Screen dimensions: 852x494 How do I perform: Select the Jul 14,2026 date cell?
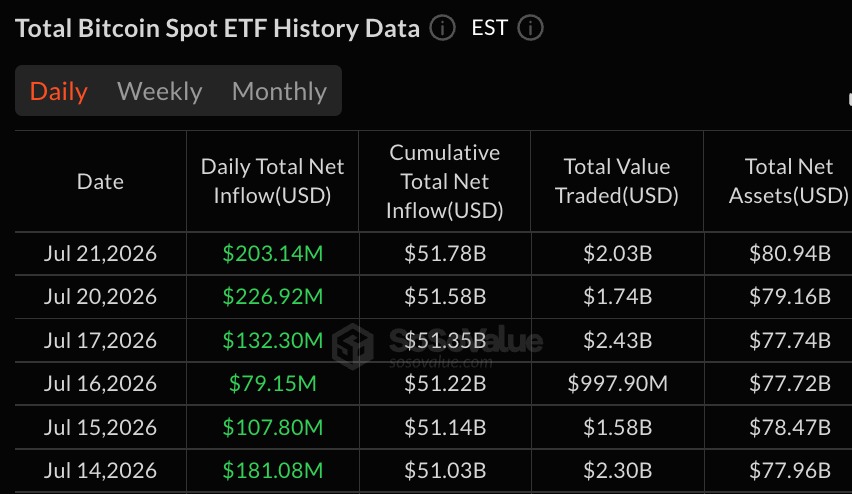coord(100,470)
